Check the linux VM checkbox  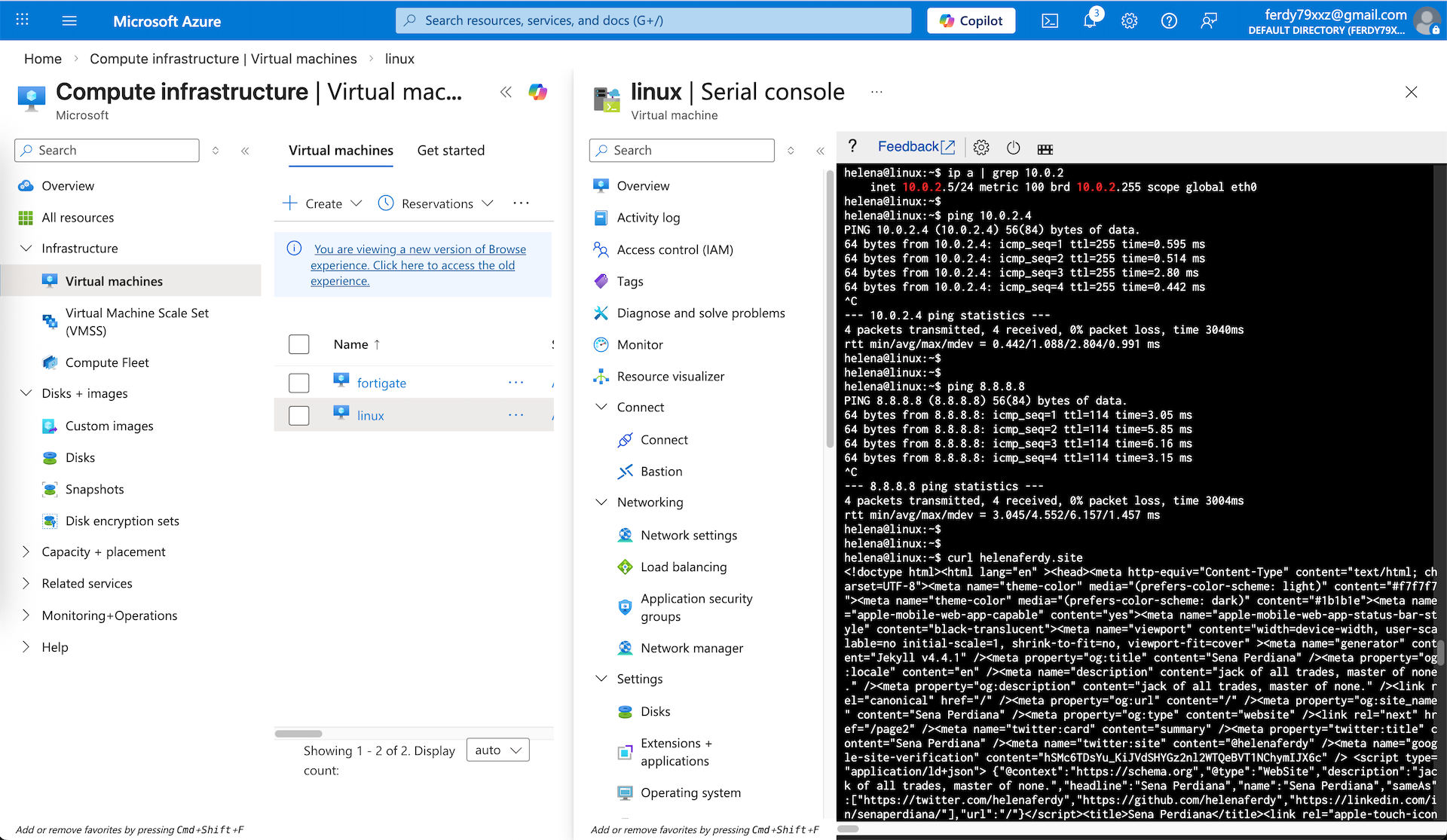click(x=299, y=415)
